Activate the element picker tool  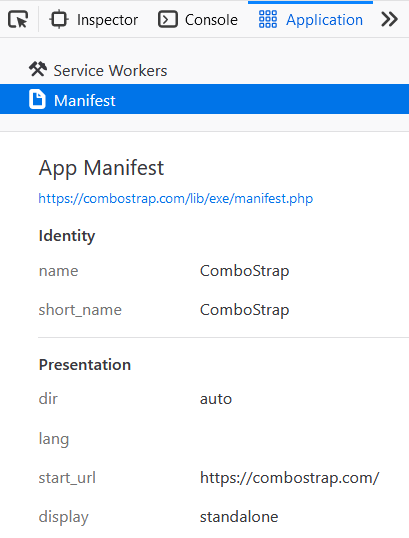click(18, 20)
